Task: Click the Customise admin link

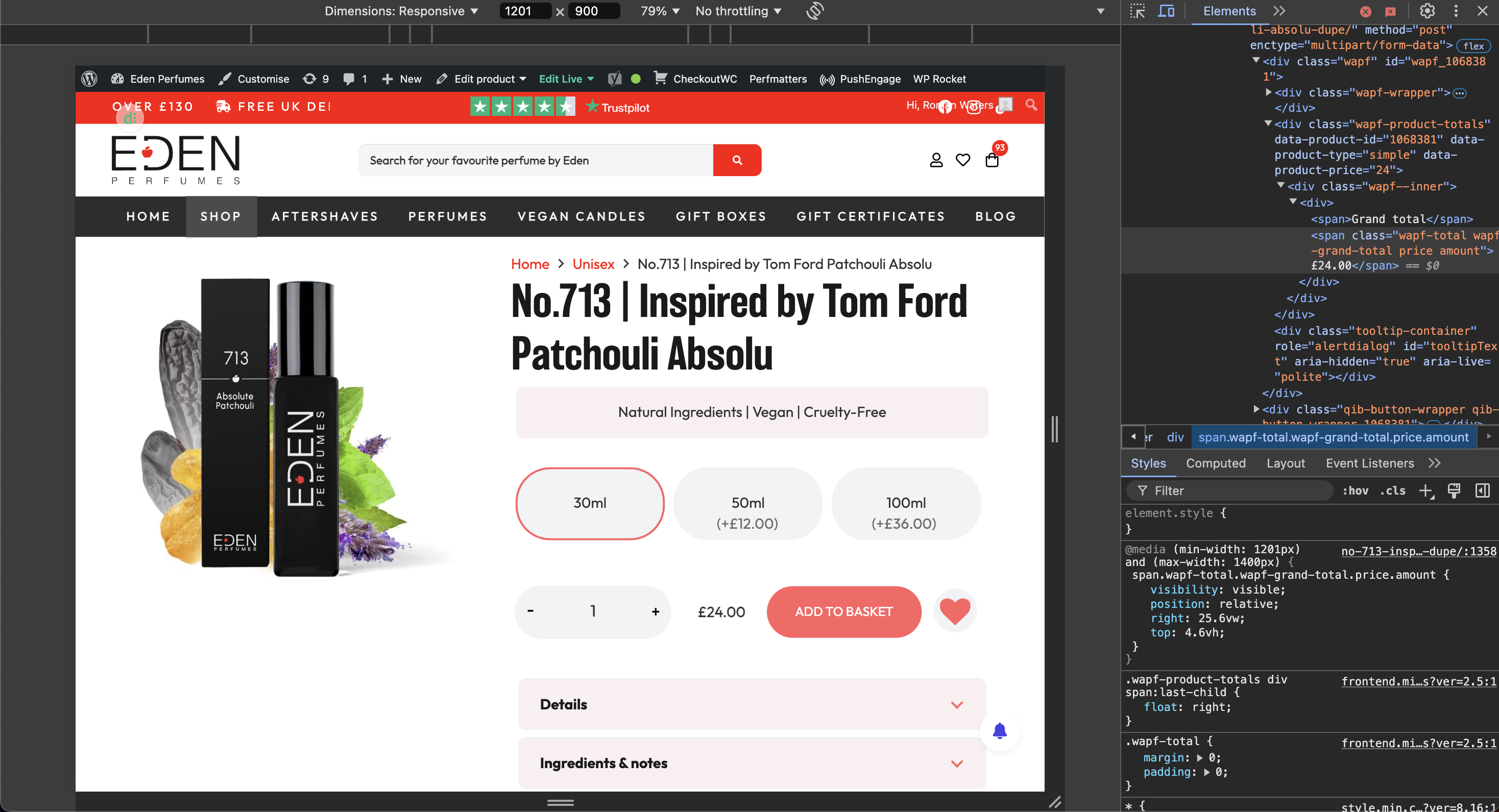Action: click(254, 79)
